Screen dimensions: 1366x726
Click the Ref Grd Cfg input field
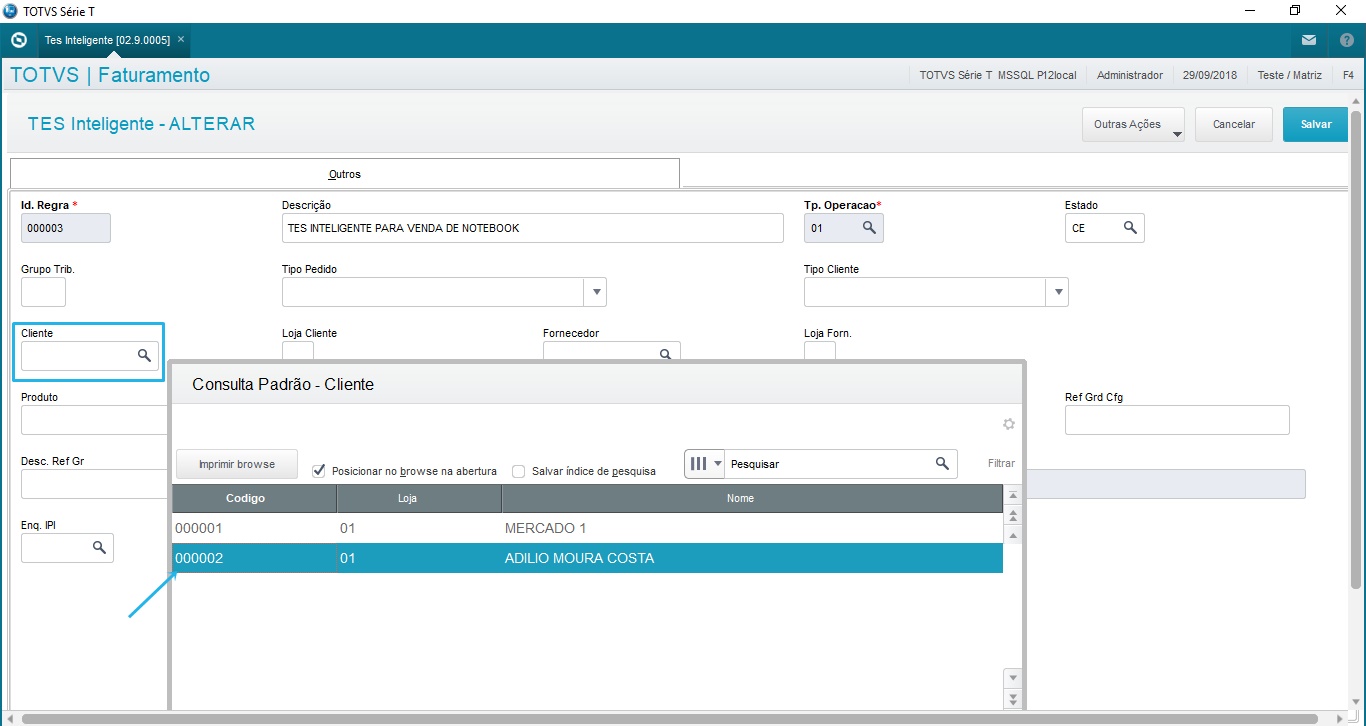click(x=1177, y=420)
